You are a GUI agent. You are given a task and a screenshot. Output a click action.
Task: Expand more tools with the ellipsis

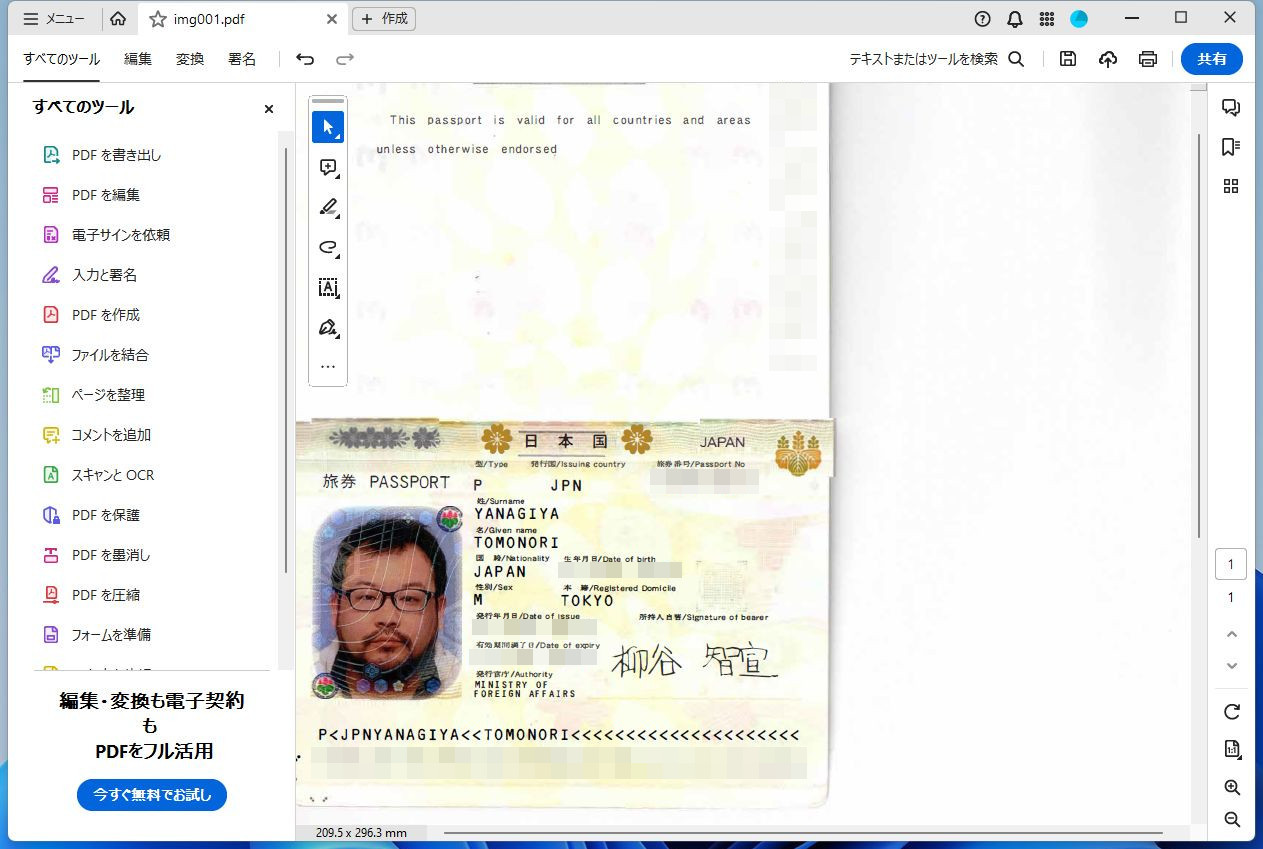328,367
